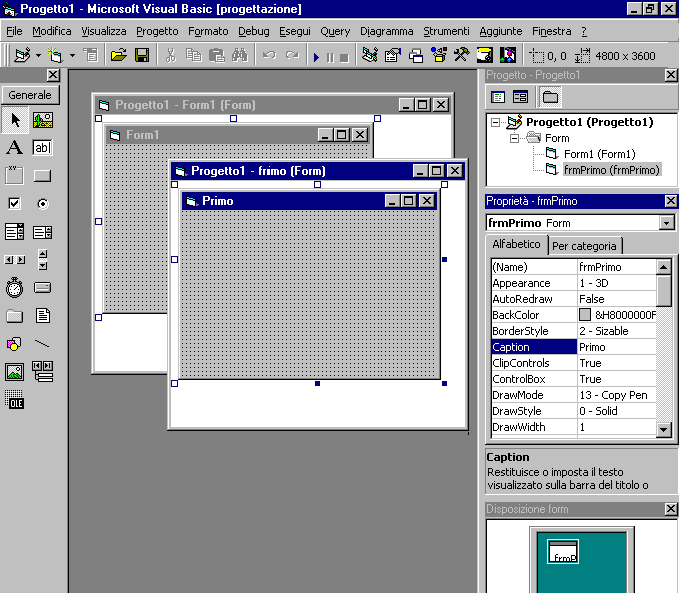Screen dimensions: 679x593
Task: Select the Frame control tool
Action: pos(15,175)
